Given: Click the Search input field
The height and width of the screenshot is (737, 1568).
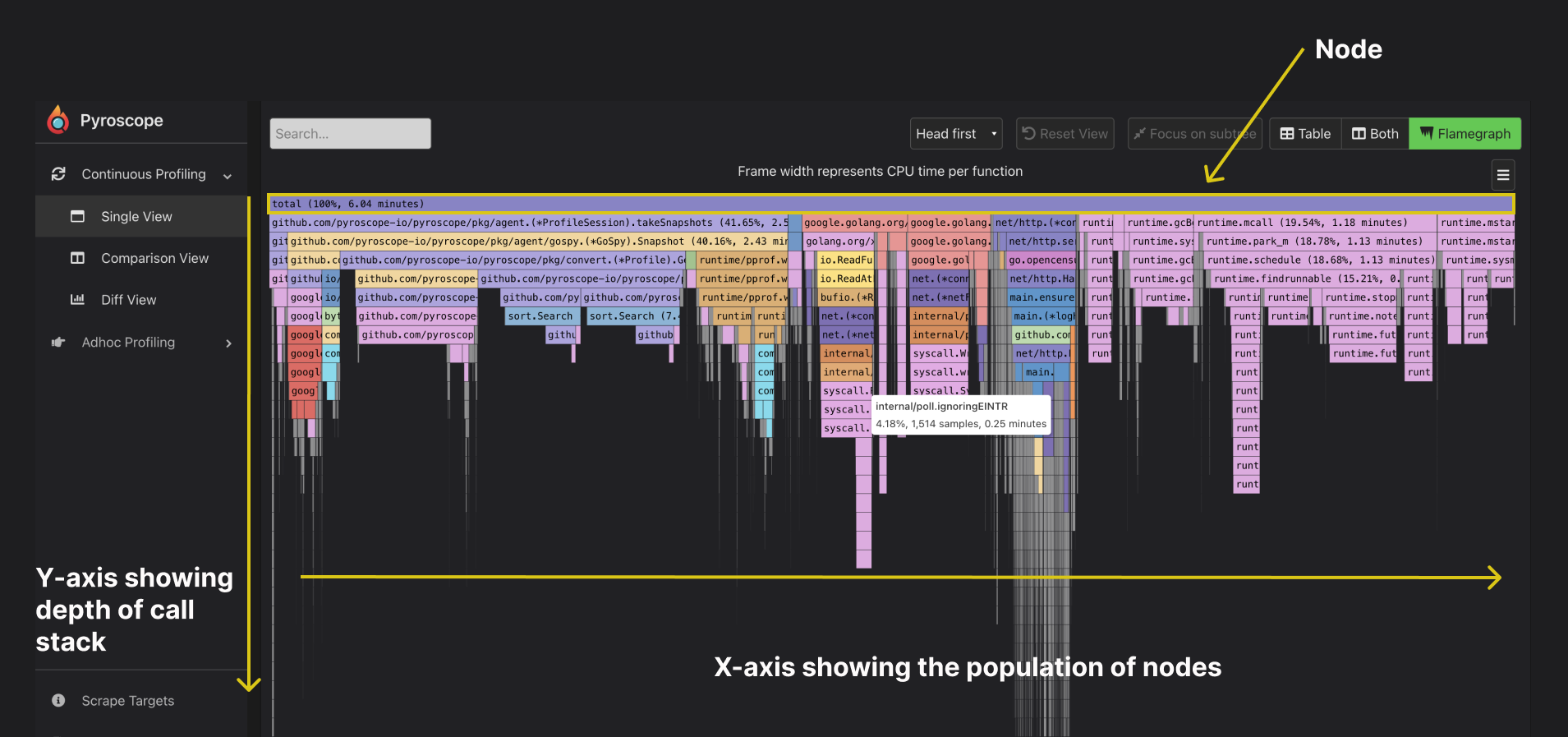Looking at the screenshot, I should coord(351,134).
